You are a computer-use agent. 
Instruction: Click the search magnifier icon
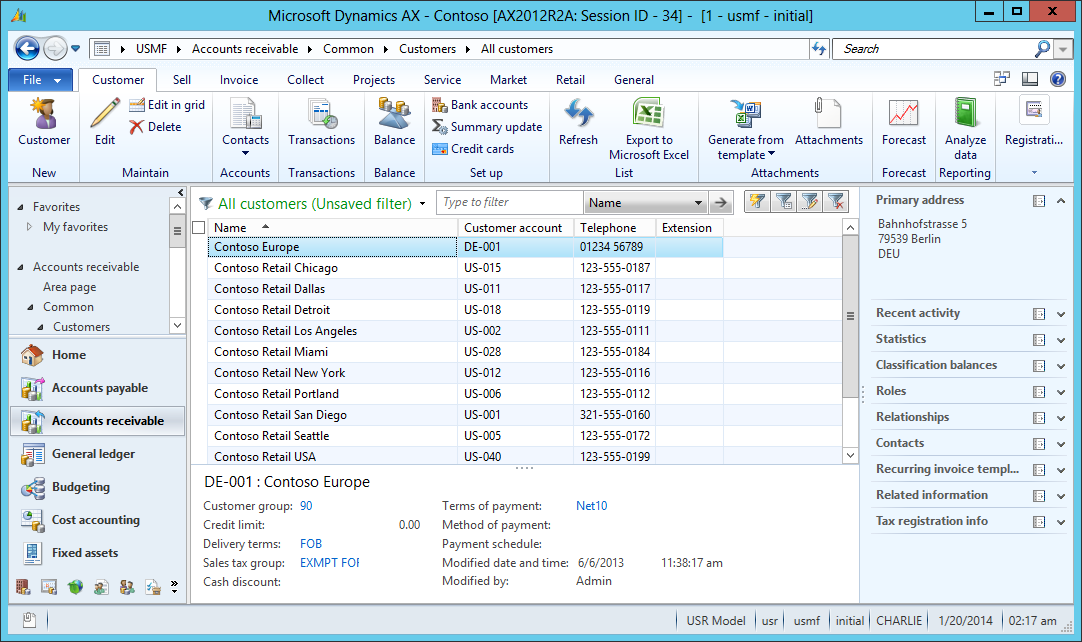(x=1042, y=49)
